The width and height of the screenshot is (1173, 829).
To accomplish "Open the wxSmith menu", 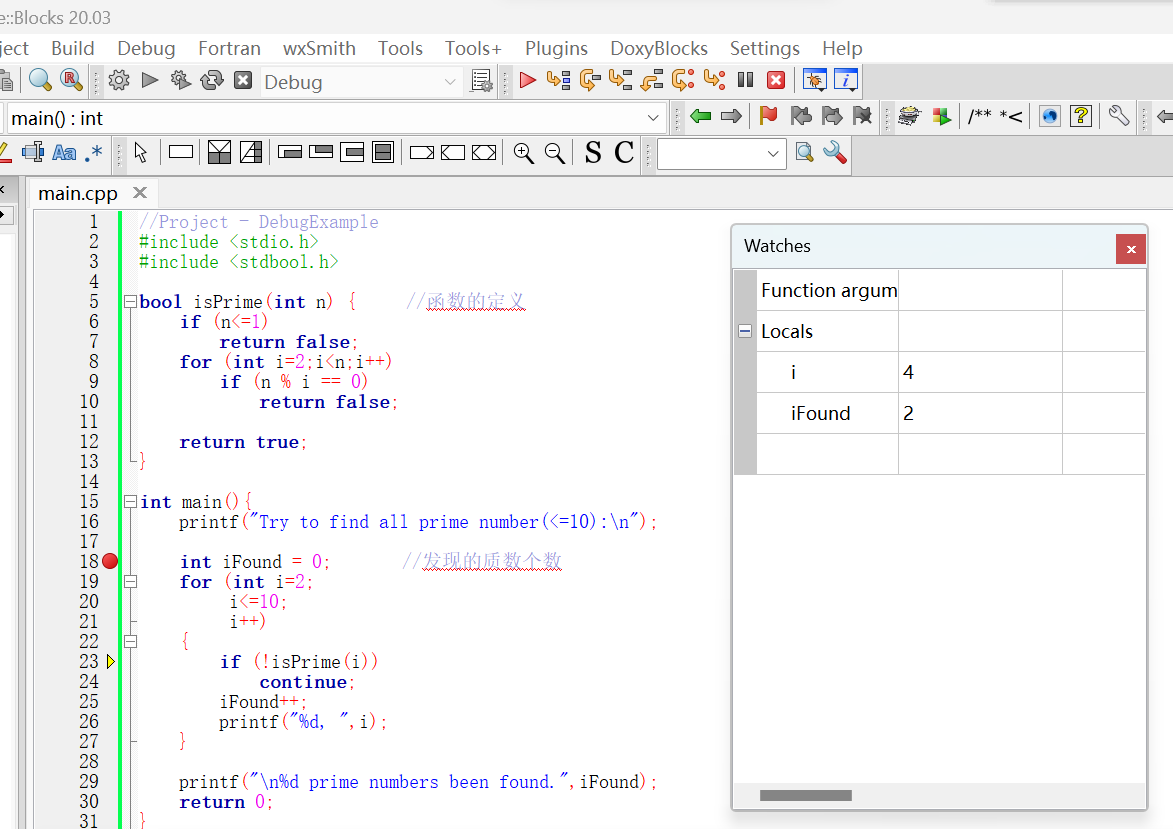I will coord(319,49).
